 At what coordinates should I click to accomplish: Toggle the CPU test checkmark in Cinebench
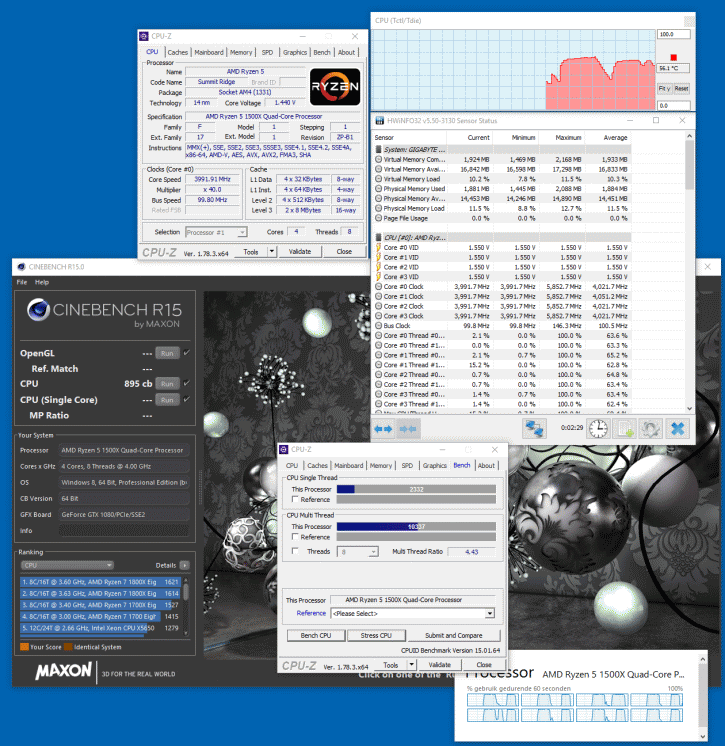click(x=186, y=383)
